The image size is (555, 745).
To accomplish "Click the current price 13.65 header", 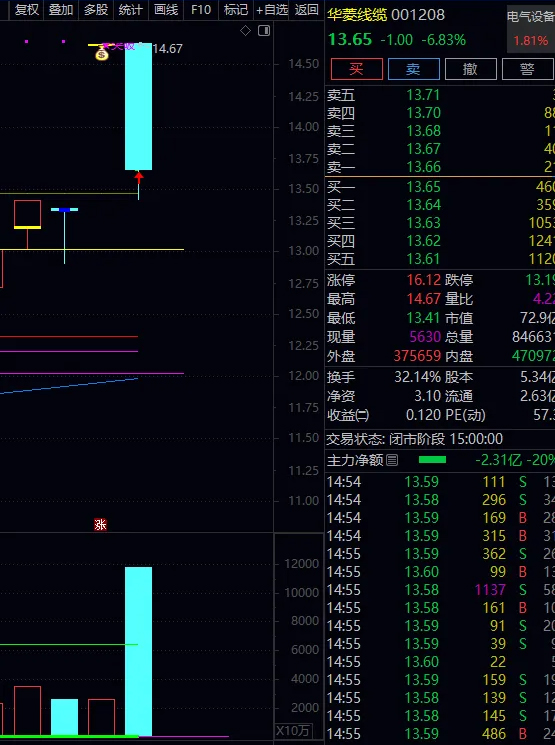I will click(x=350, y=40).
